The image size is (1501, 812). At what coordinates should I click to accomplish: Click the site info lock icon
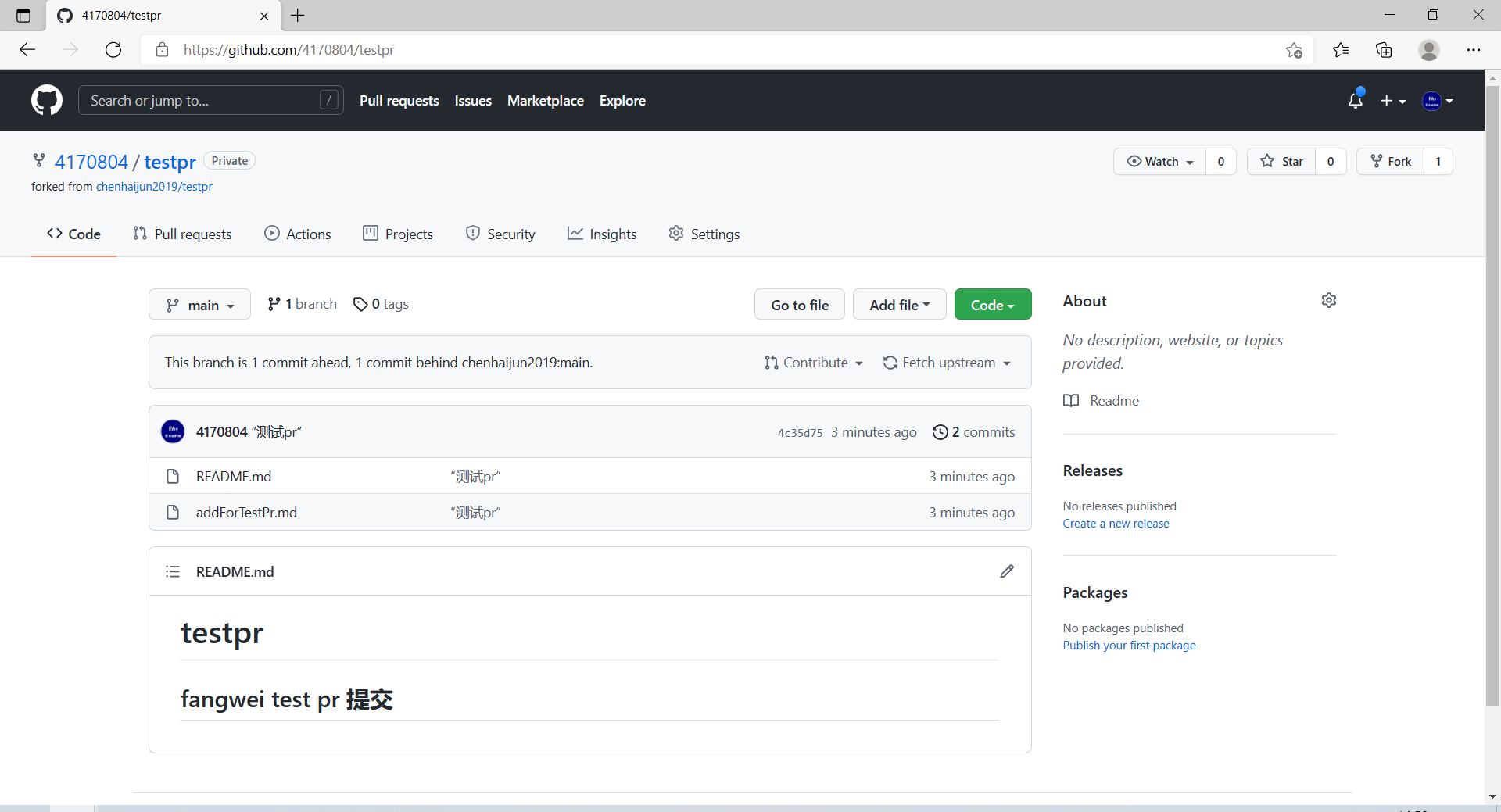(162, 50)
